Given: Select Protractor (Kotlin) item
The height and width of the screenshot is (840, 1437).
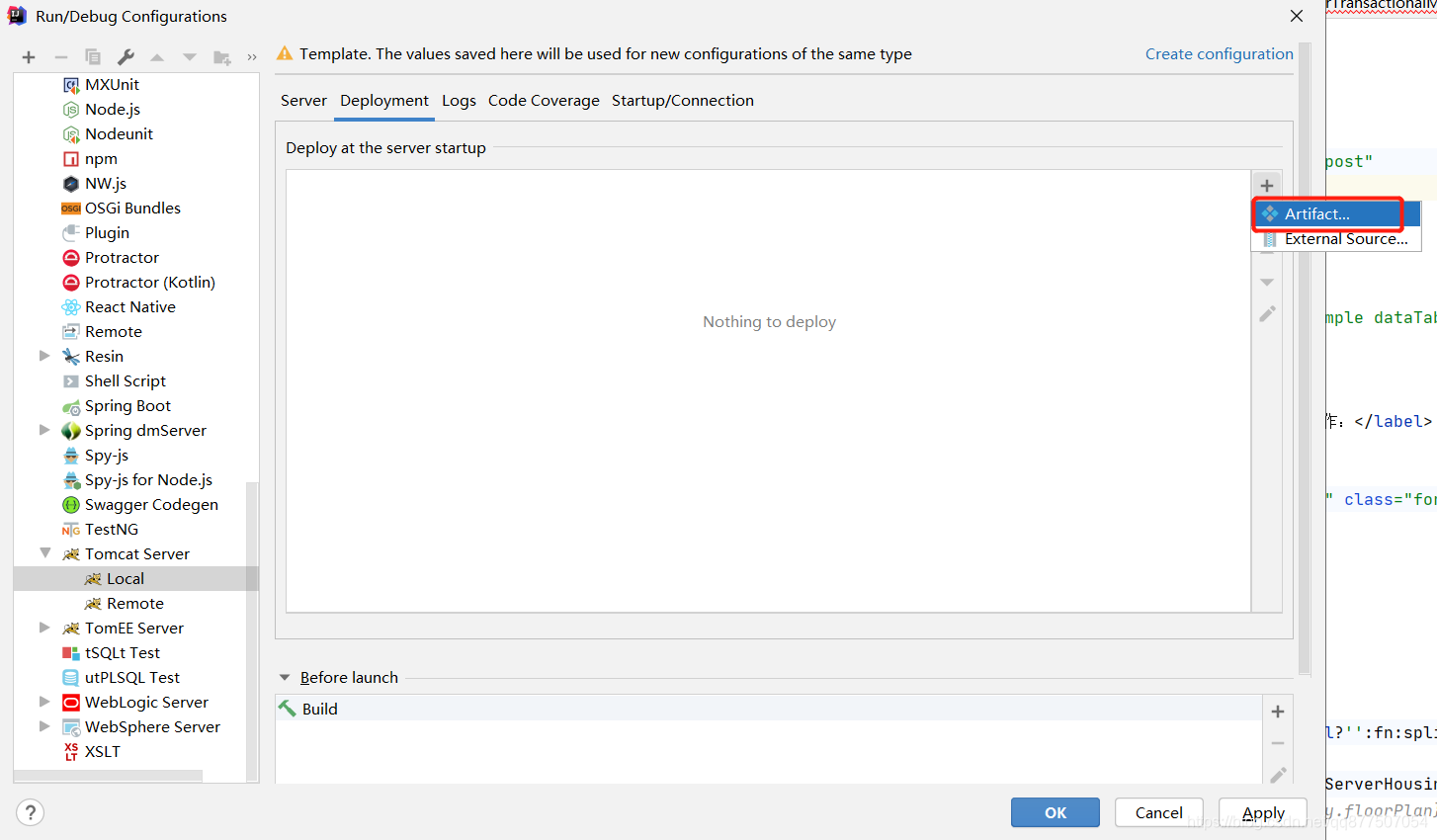Looking at the screenshot, I should 150,283.
